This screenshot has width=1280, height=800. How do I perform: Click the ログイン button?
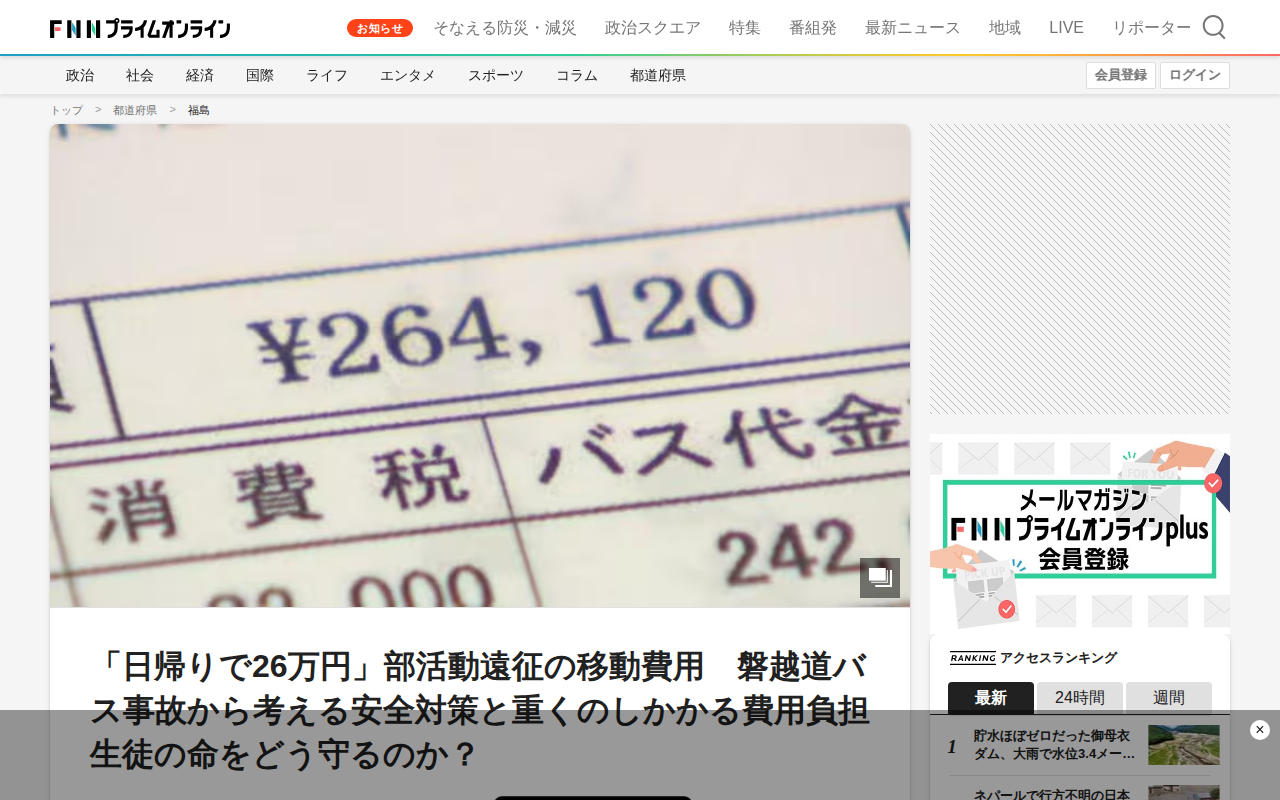[x=1195, y=75]
